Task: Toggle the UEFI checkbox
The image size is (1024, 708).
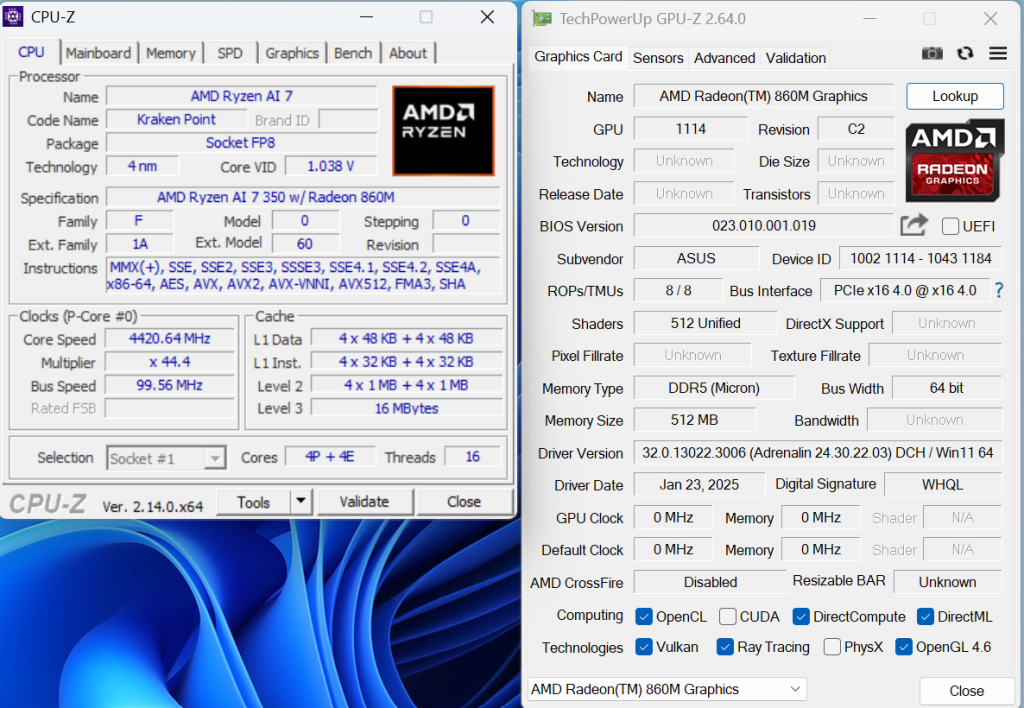Action: click(950, 227)
